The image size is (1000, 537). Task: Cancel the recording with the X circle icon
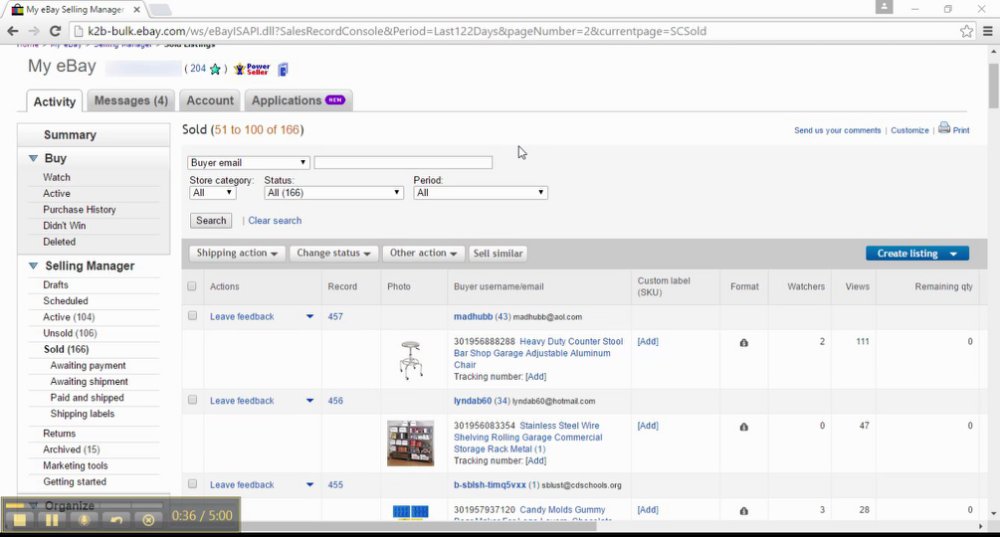coord(148,520)
